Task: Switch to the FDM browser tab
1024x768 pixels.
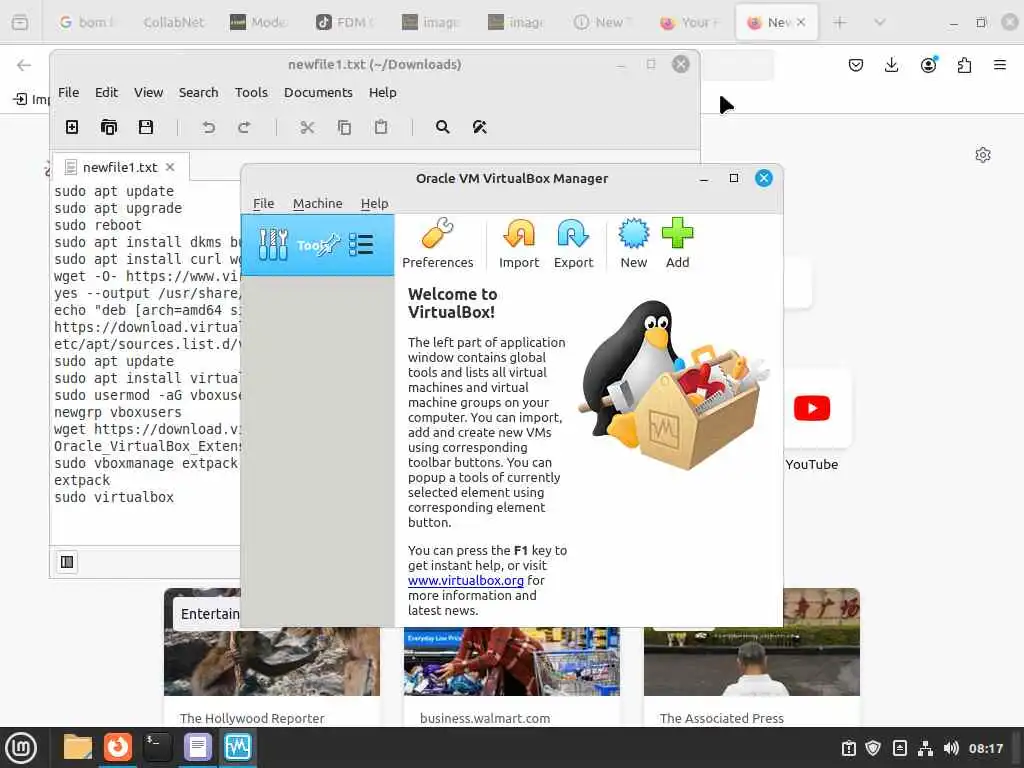Action: (344, 22)
